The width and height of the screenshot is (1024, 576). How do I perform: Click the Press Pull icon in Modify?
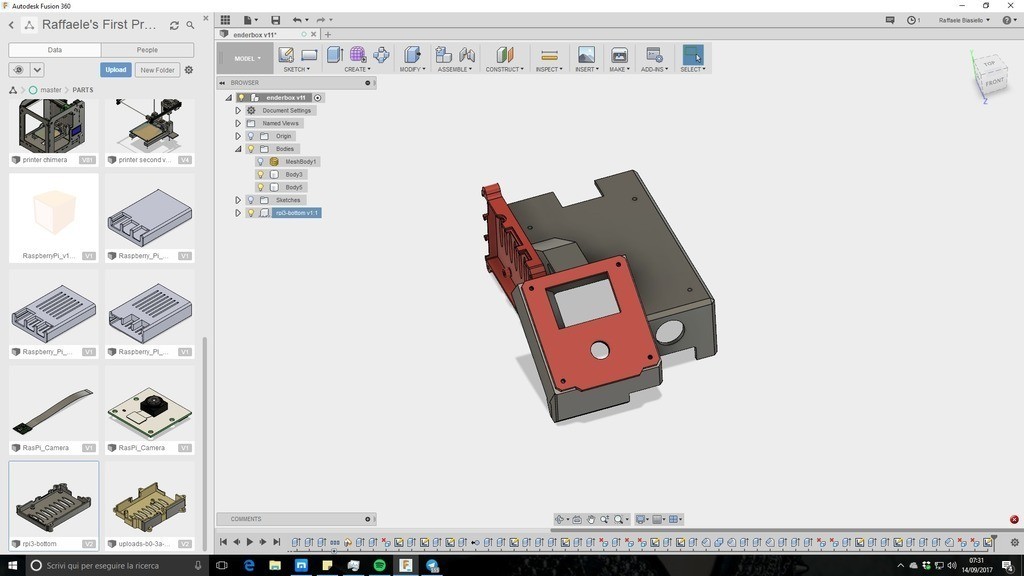411,55
